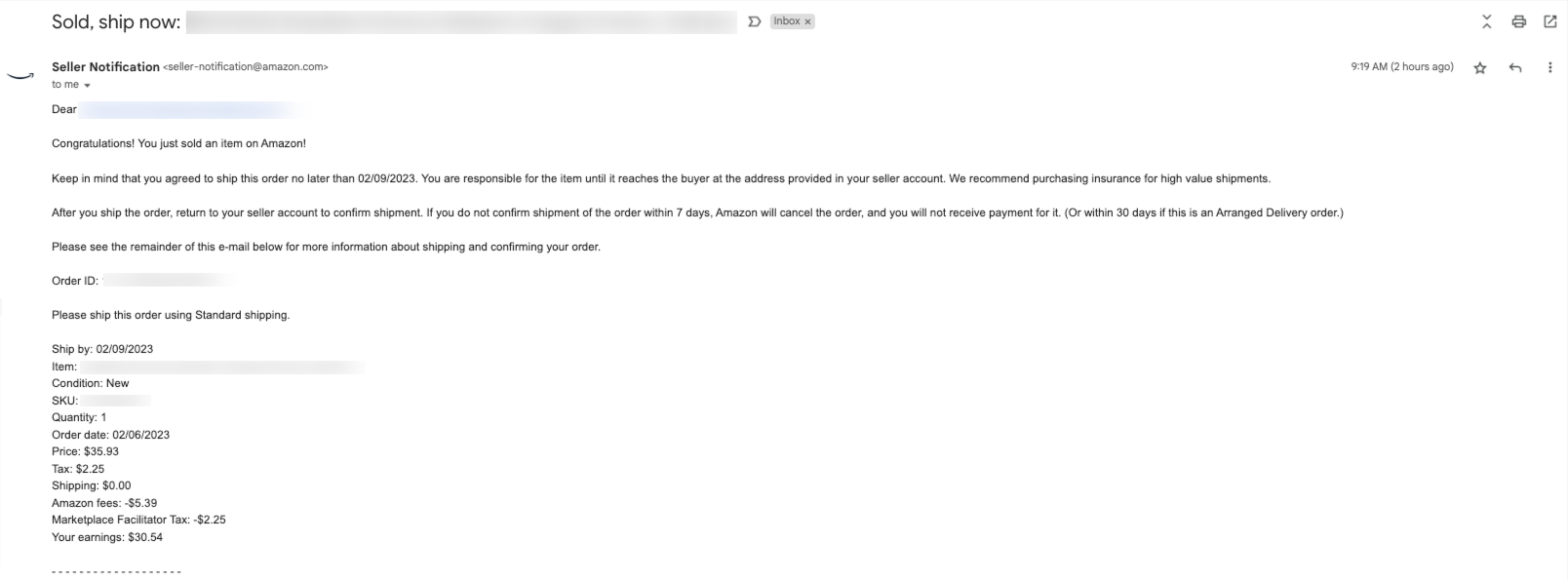The height and width of the screenshot is (580, 1568).
Task: Remove the Inbox label via its x
Action: coord(807,21)
